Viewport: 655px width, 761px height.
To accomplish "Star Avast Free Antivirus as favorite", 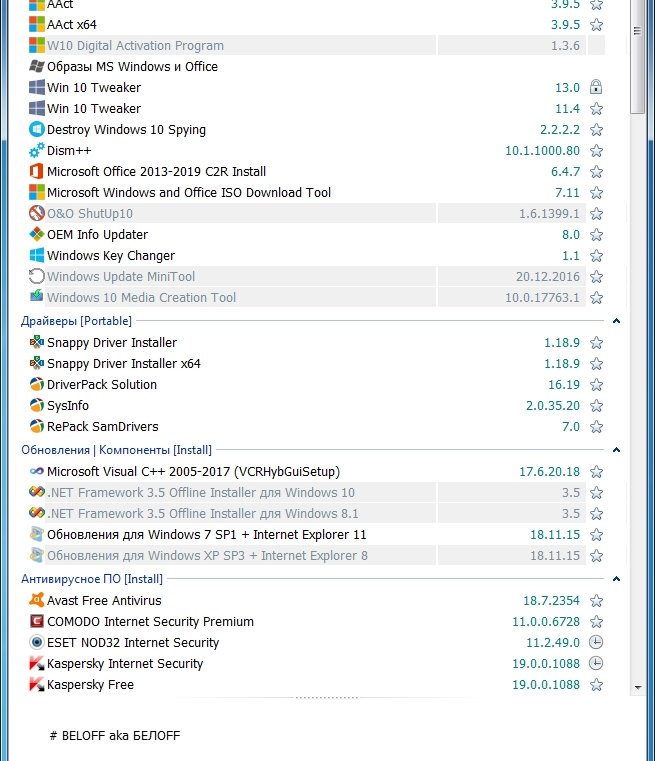I will pos(596,600).
